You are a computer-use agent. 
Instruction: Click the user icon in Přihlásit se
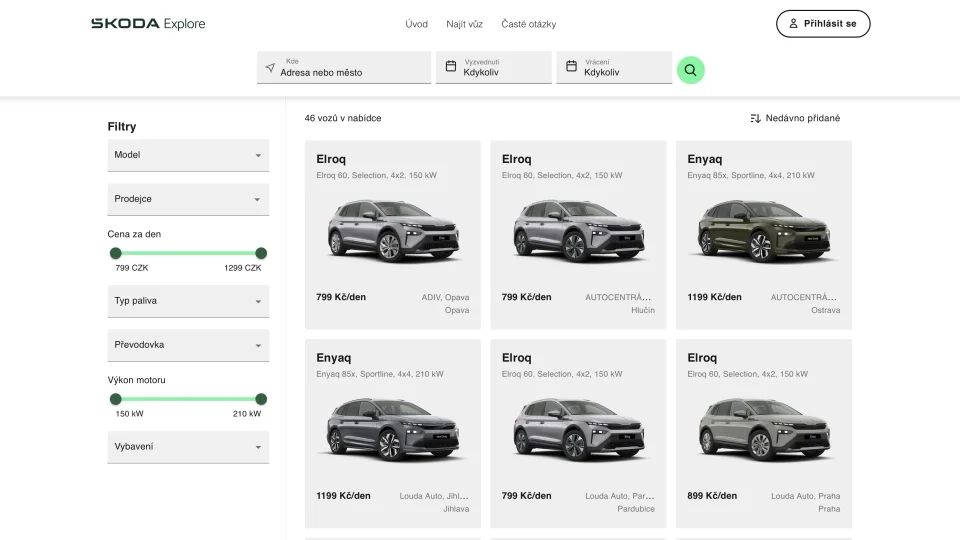793,24
